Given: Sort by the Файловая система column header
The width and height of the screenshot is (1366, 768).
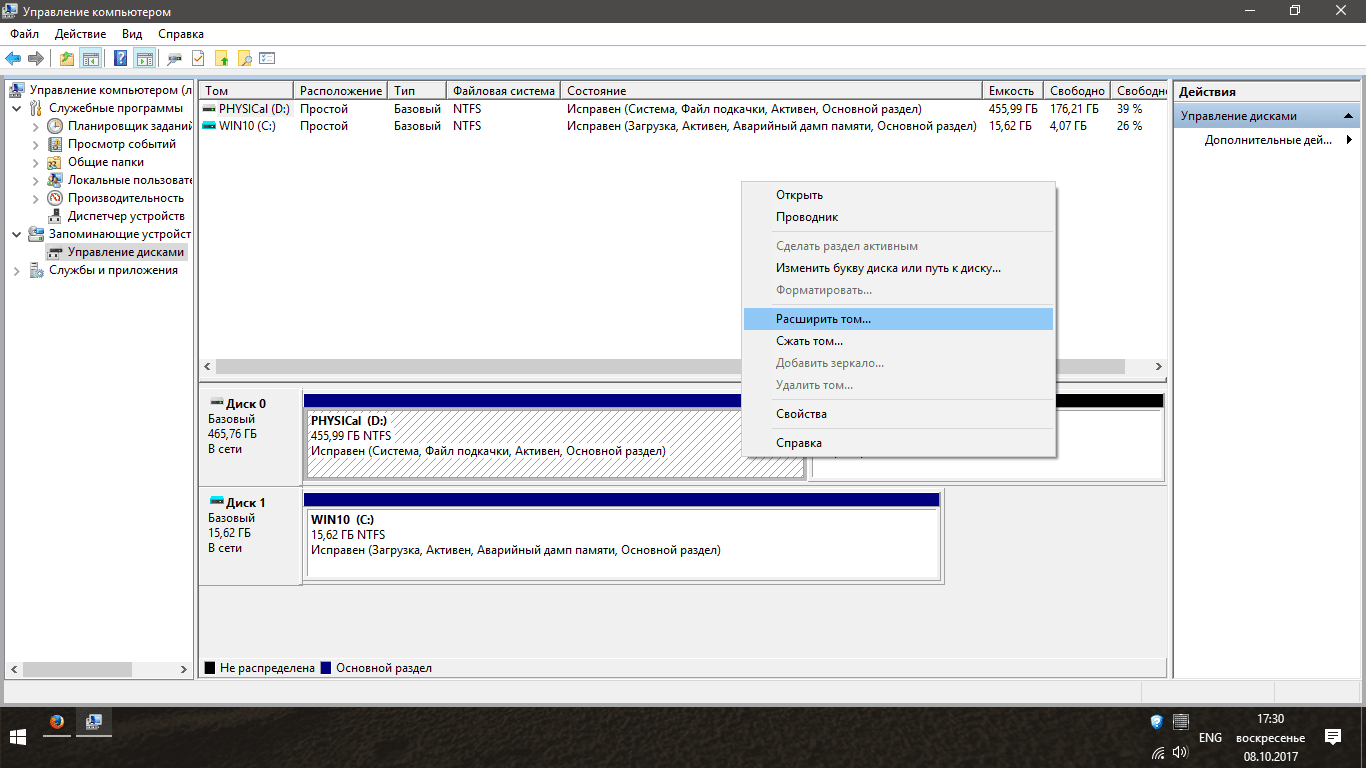Looking at the screenshot, I should (502, 91).
